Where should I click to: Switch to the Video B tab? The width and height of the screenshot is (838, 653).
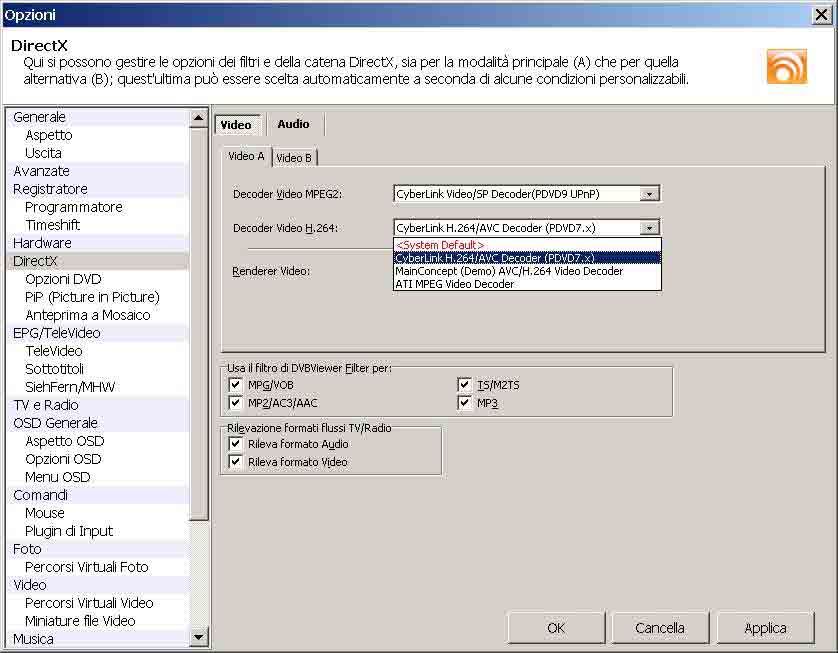(294, 158)
